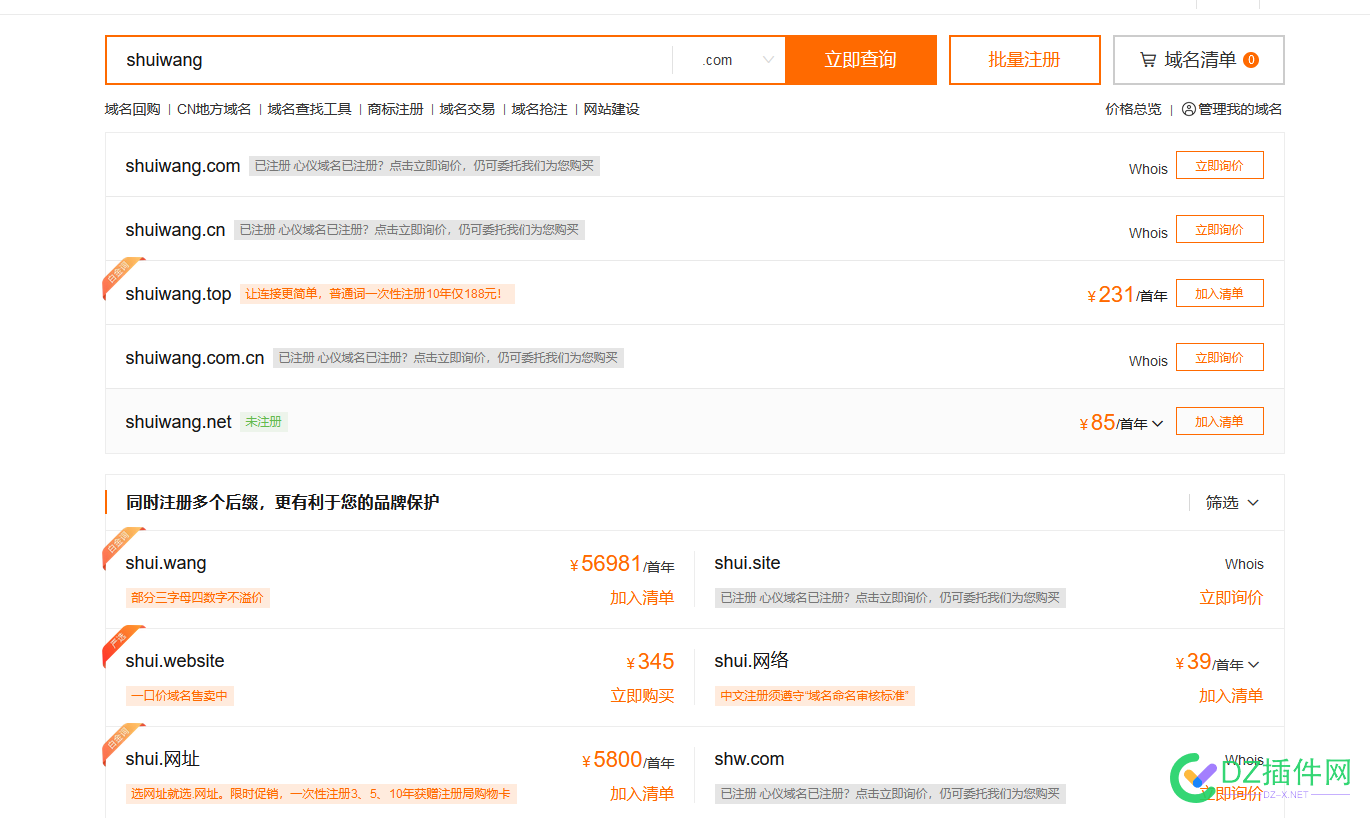This screenshot has width=1370, height=818.
Task: Click the shui.网址 domain name
Action: click(163, 759)
